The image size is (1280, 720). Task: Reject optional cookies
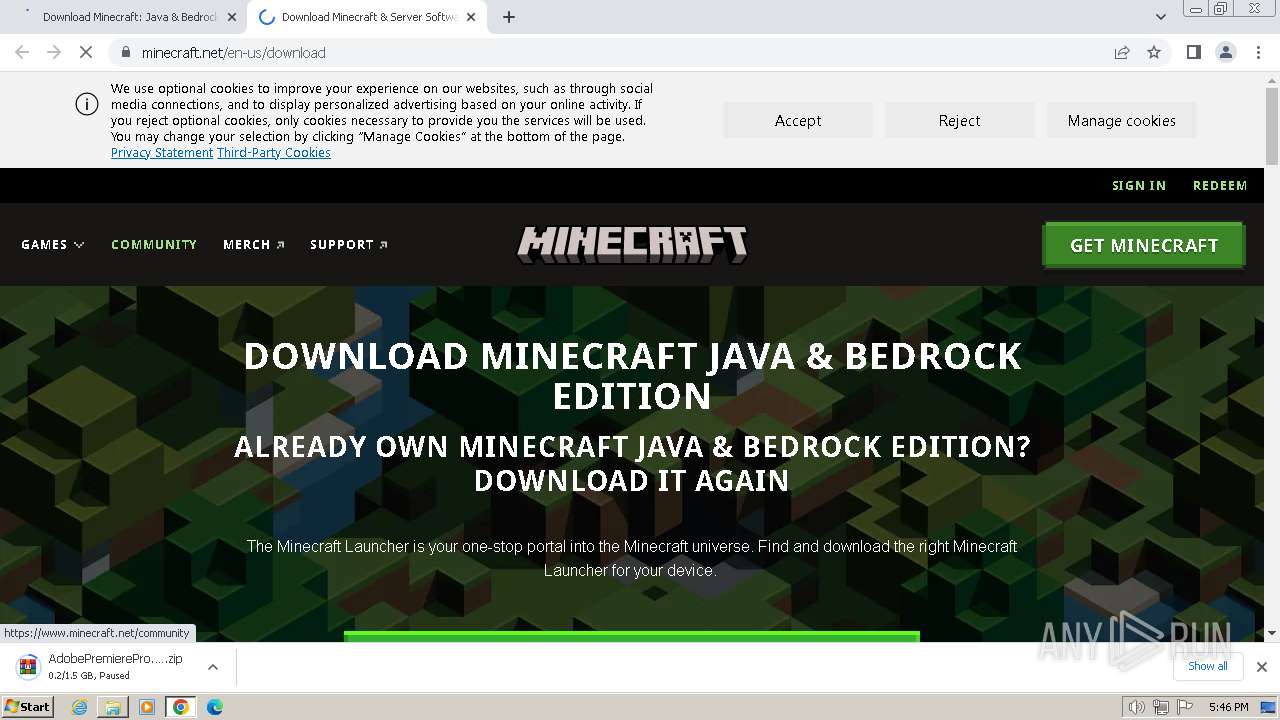[959, 120]
